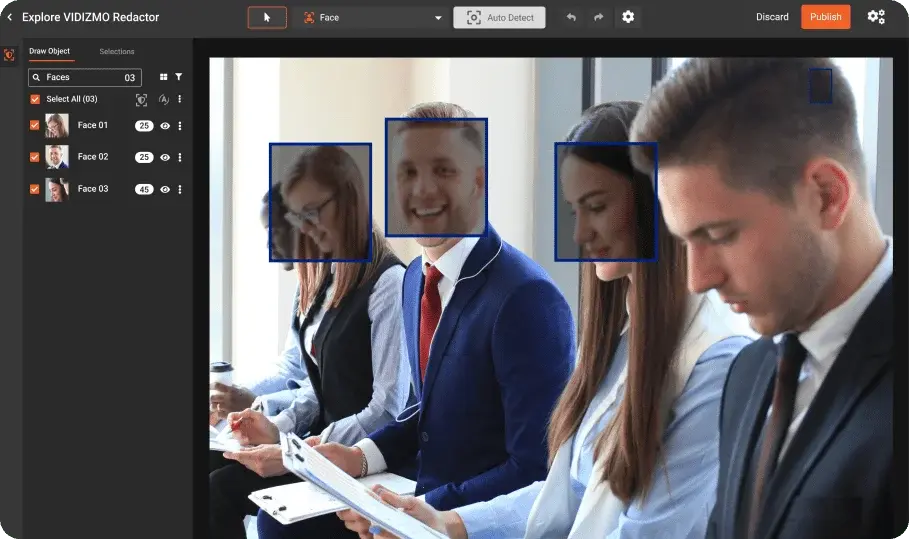Screen dimensions: 909x539
Task: Click the back arrow next to title
Action: (10, 17)
